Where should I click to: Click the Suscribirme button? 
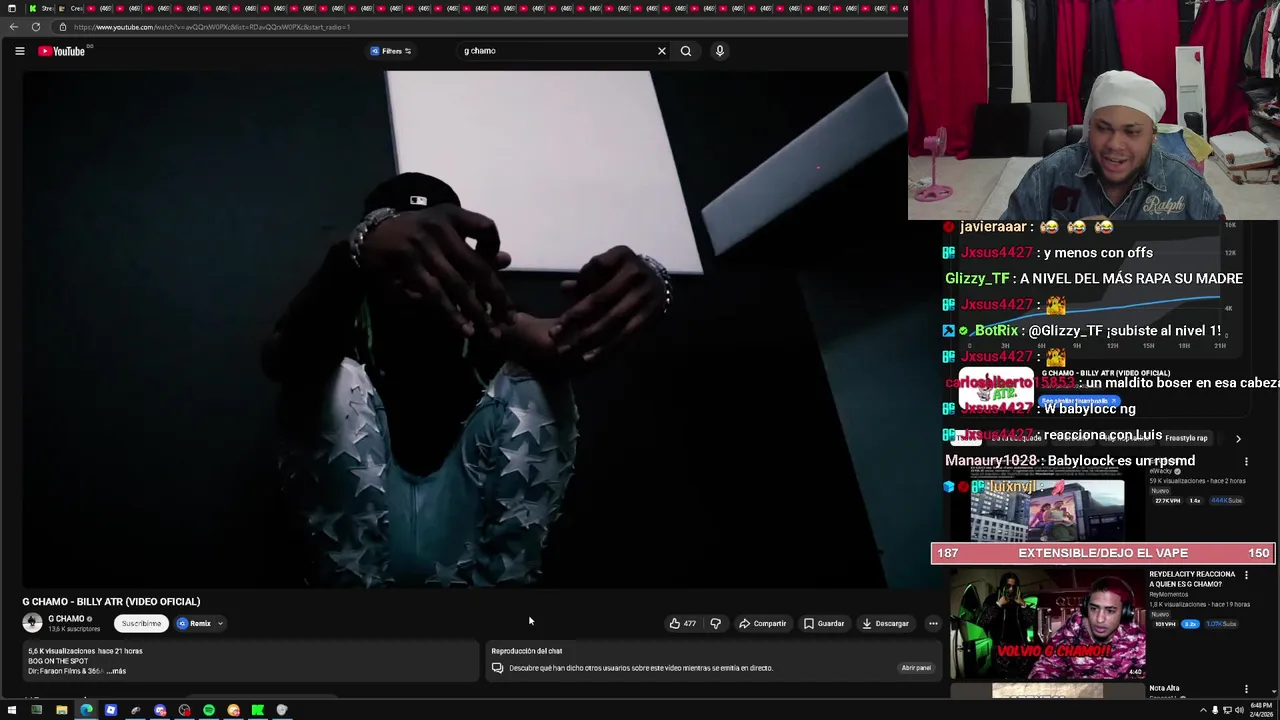coord(141,623)
